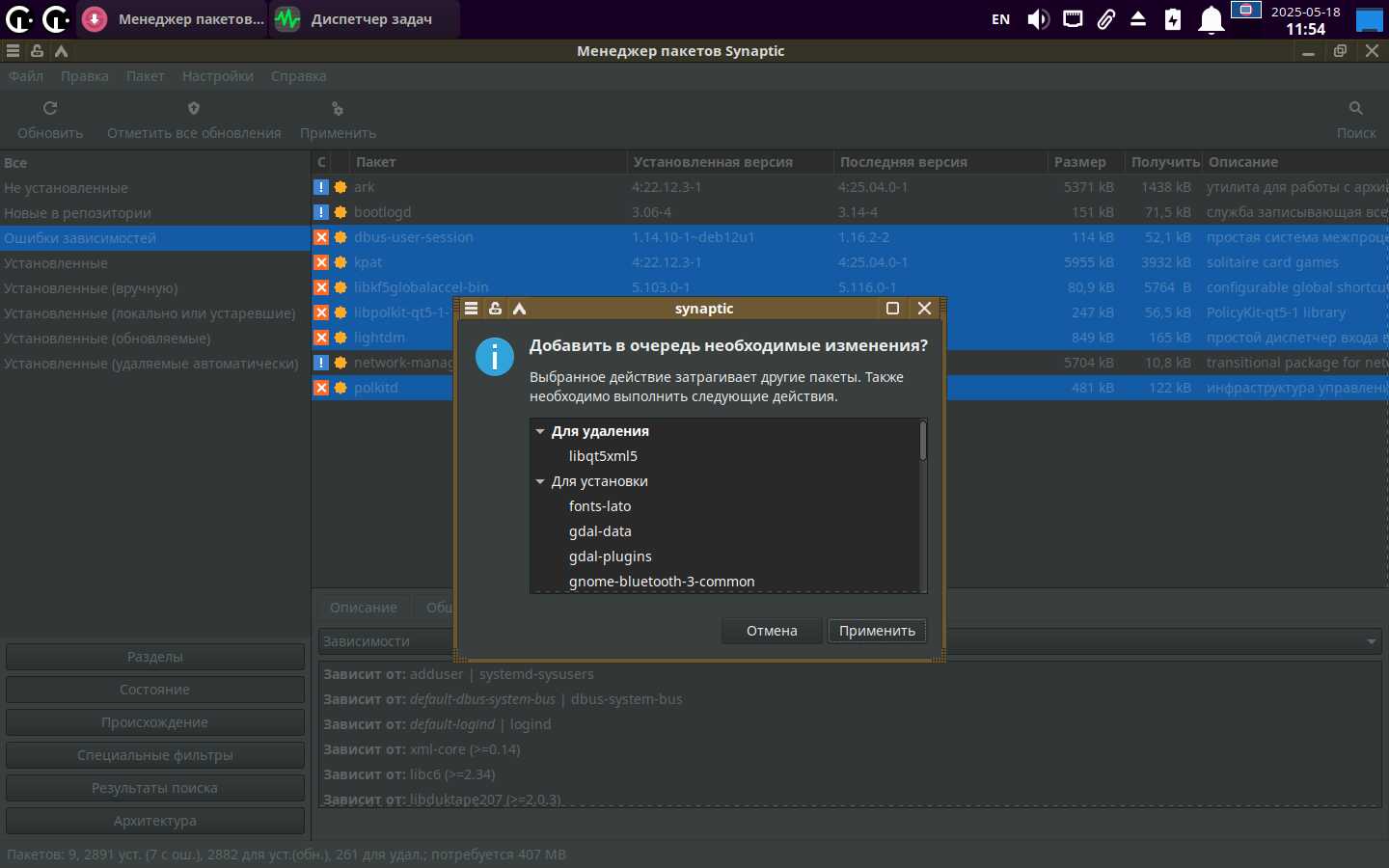Select the Установленные (вручную) filter
1389x868 pixels.
(x=155, y=288)
